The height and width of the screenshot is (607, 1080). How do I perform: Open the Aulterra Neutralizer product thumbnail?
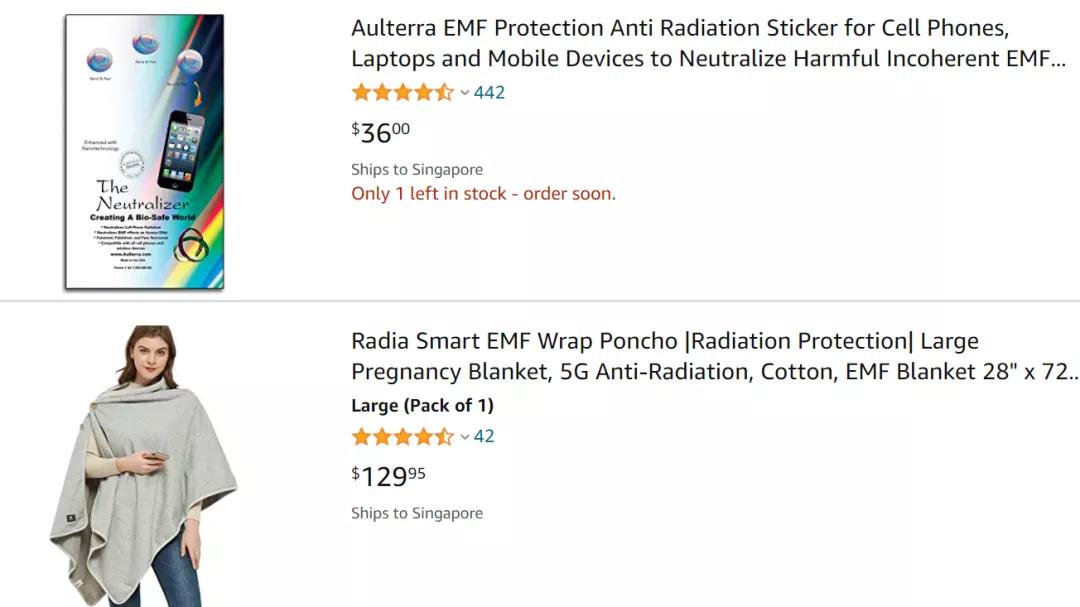pyautogui.click(x=144, y=152)
